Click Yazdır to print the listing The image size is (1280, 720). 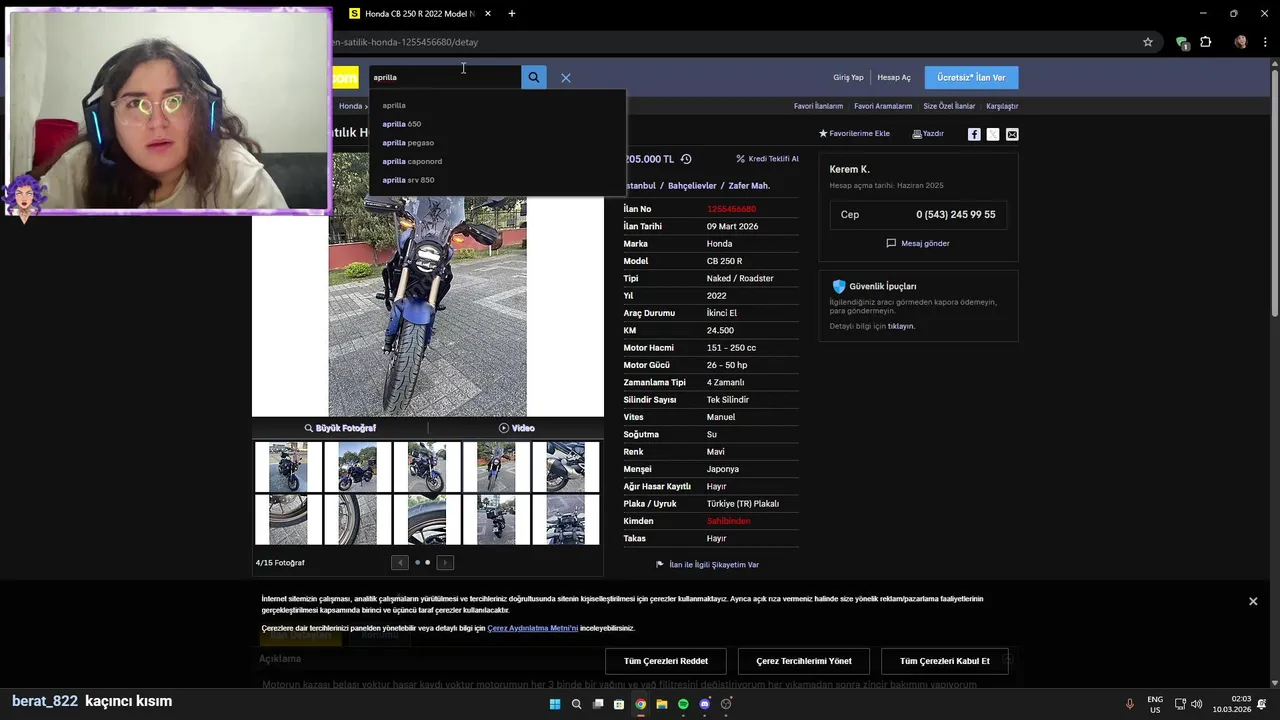928,134
